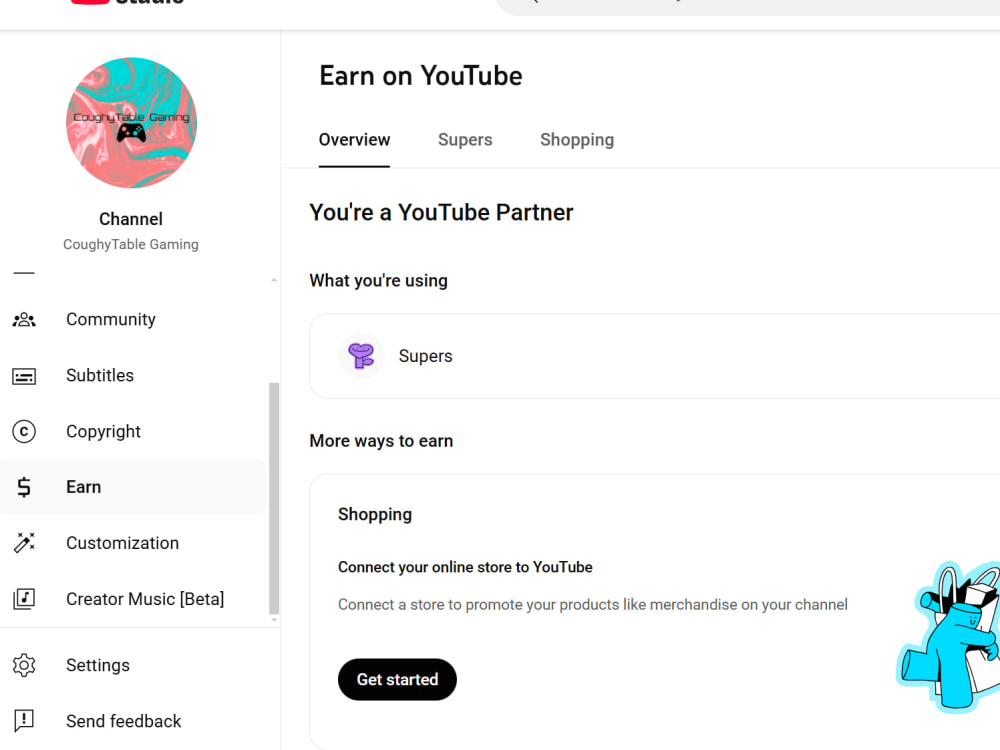Click the Send feedback exclamation icon
The height and width of the screenshot is (750, 1000).
(x=24, y=721)
